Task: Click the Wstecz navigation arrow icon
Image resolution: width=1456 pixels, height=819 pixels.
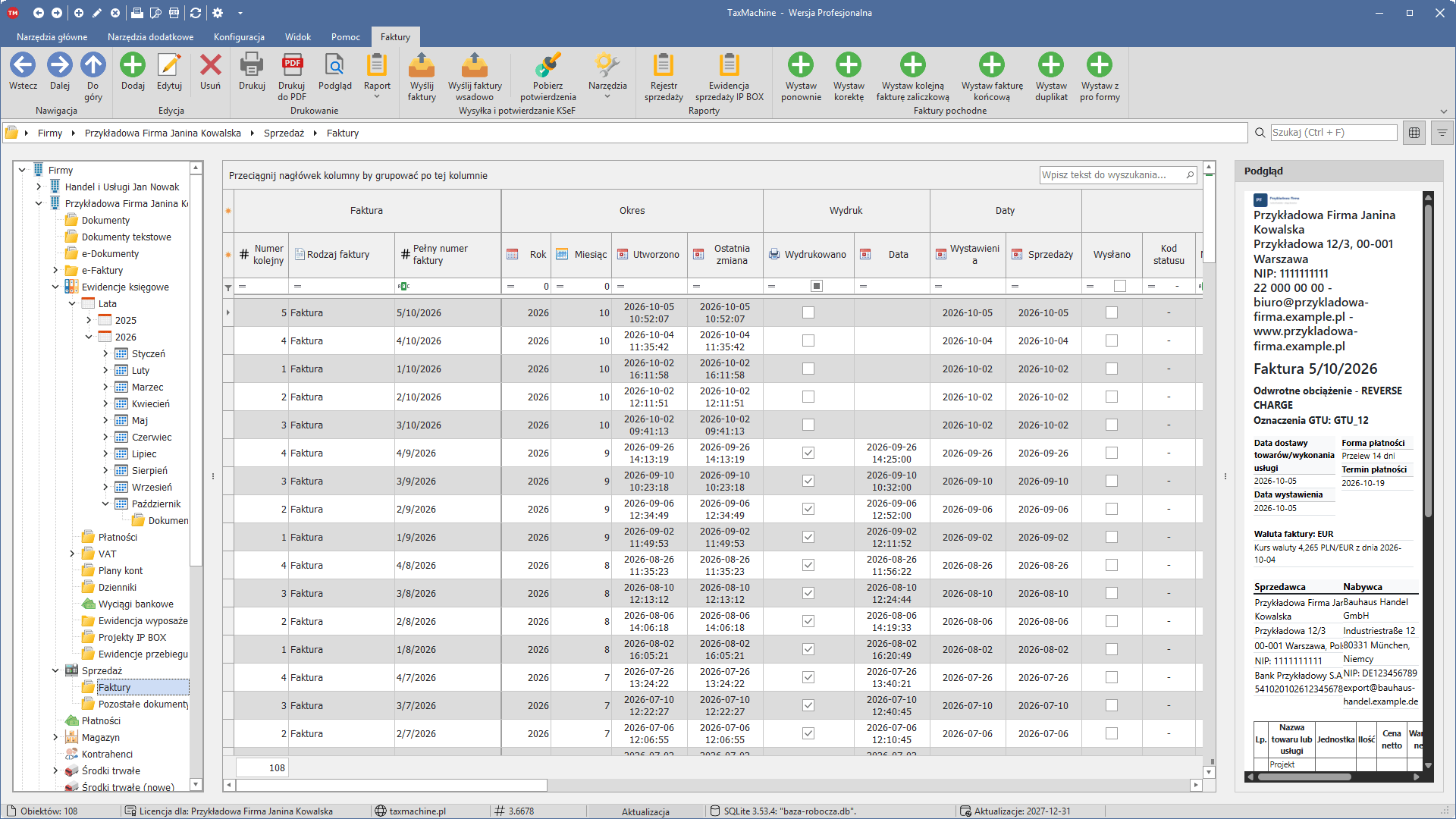Action: (x=23, y=65)
